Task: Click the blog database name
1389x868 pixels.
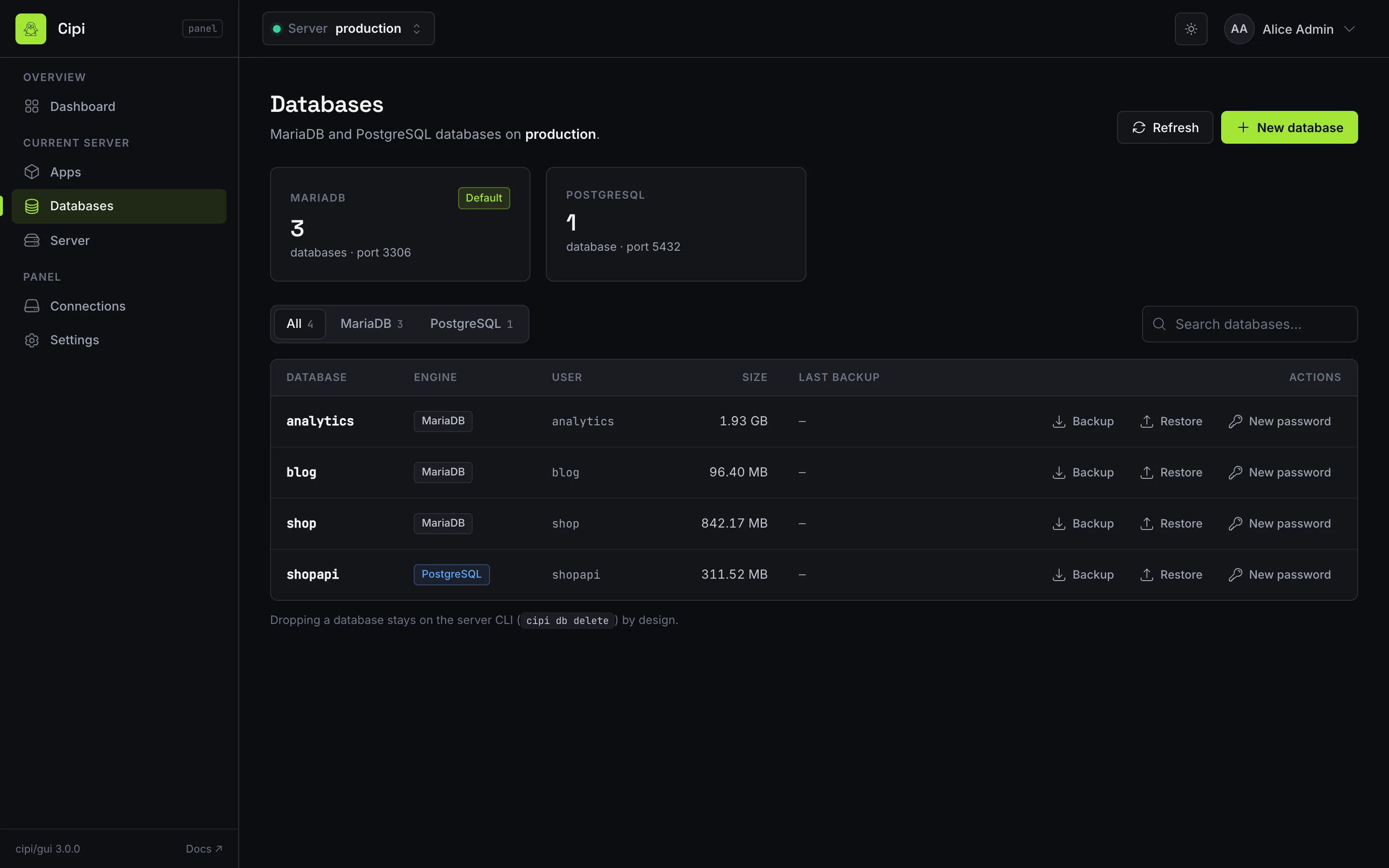Action: 301,473
